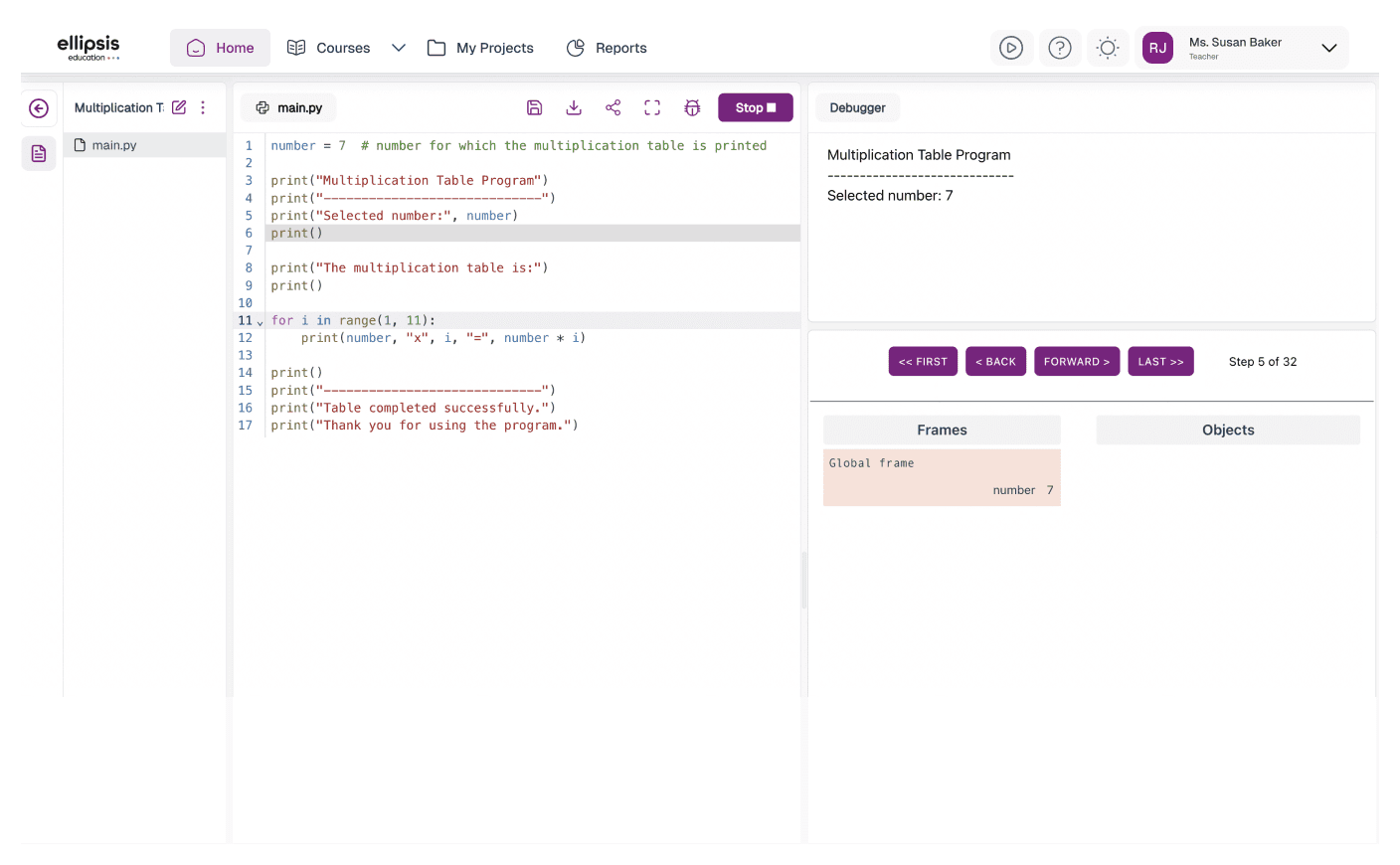
Task: Switch to the main.py editor tab
Action: tap(289, 107)
